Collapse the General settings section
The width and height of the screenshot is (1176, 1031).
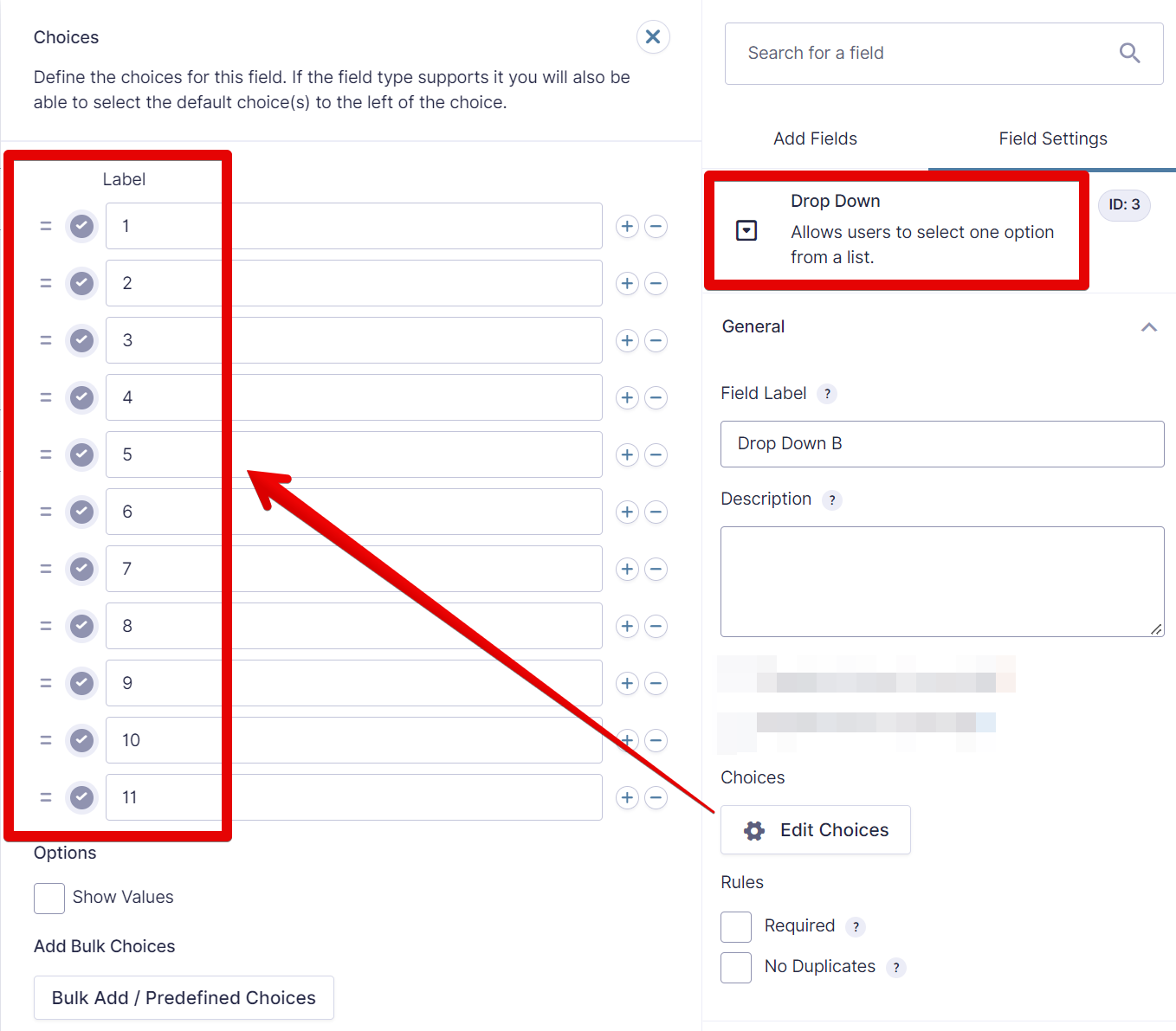[x=1148, y=327]
